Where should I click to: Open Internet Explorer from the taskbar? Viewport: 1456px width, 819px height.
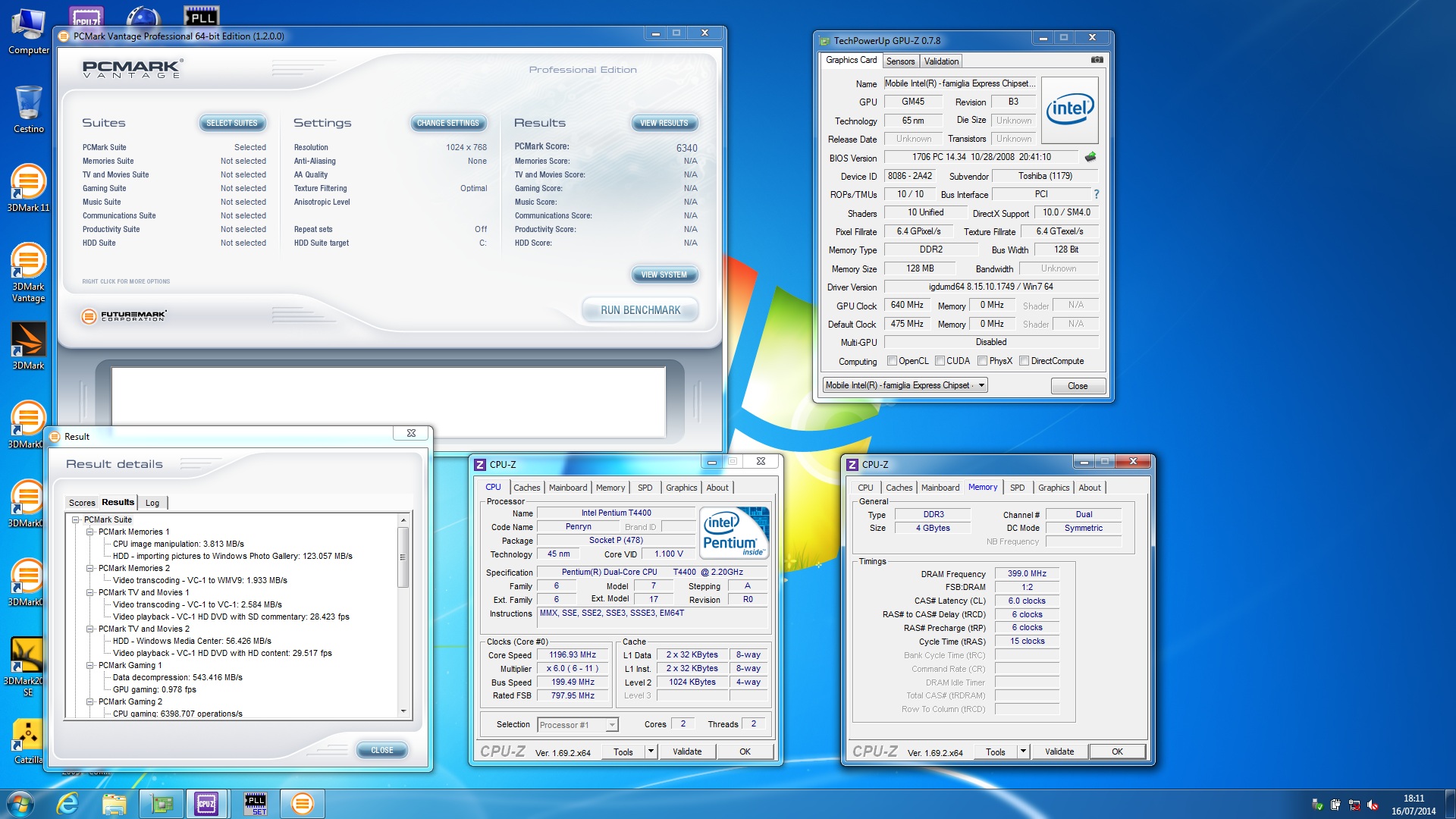point(67,804)
